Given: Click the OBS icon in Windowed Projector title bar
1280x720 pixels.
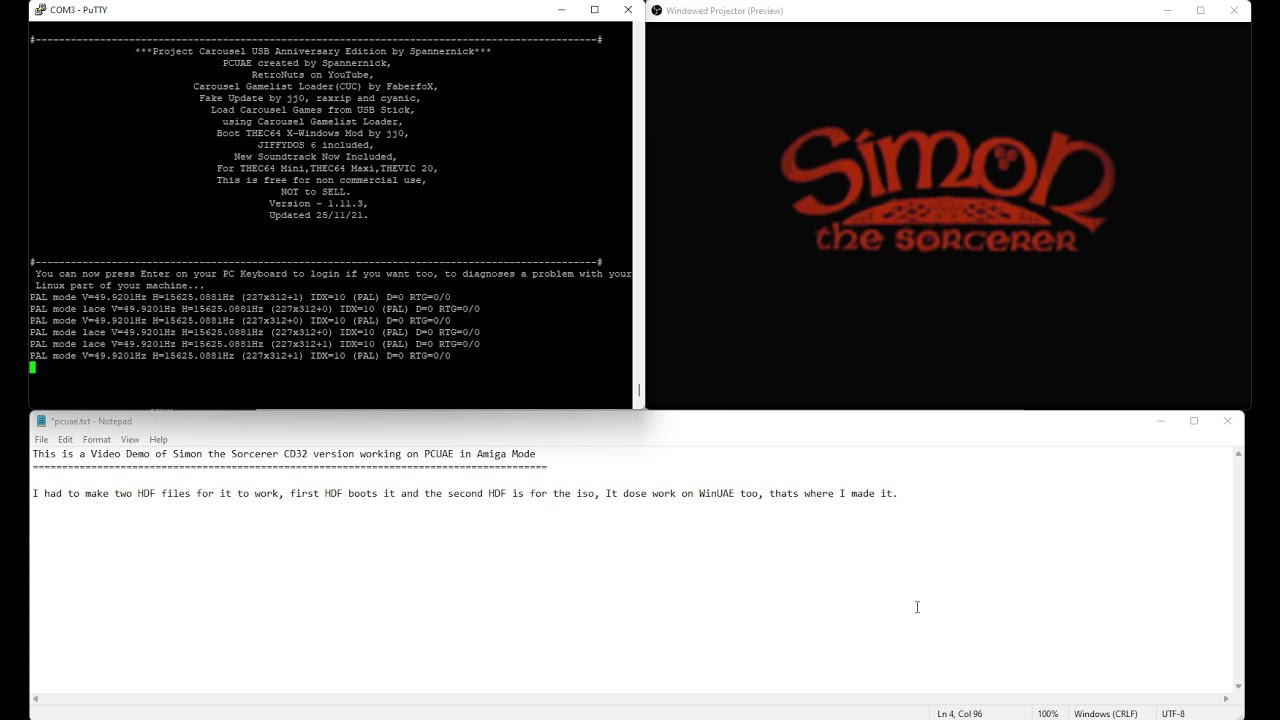Looking at the screenshot, I should click(x=657, y=11).
